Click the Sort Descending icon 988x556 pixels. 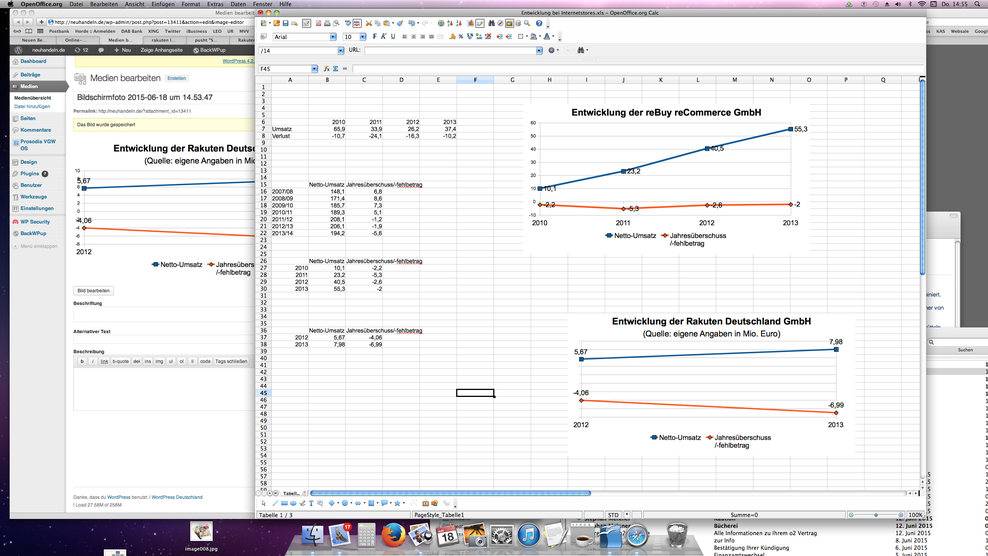click(x=459, y=23)
